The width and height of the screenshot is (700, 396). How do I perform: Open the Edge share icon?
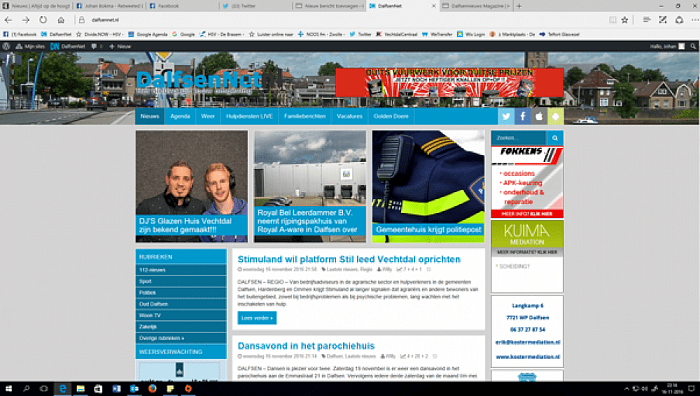pyautogui.click(x=679, y=20)
